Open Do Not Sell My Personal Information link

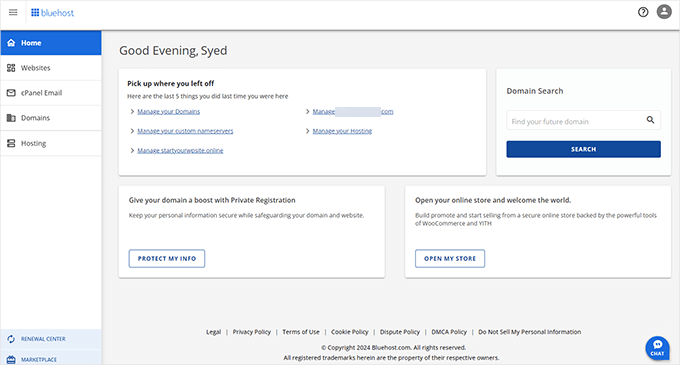(x=530, y=332)
